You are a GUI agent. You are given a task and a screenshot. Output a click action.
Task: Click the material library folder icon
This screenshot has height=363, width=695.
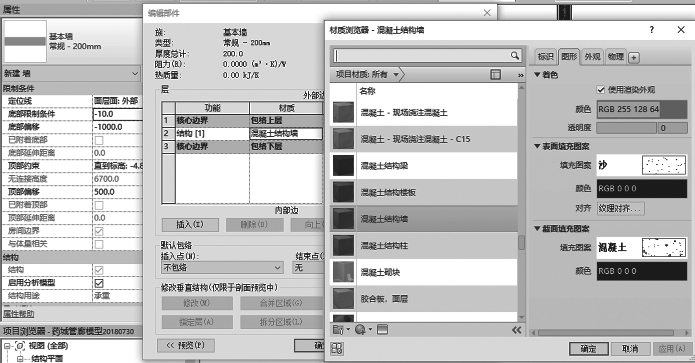click(x=341, y=329)
